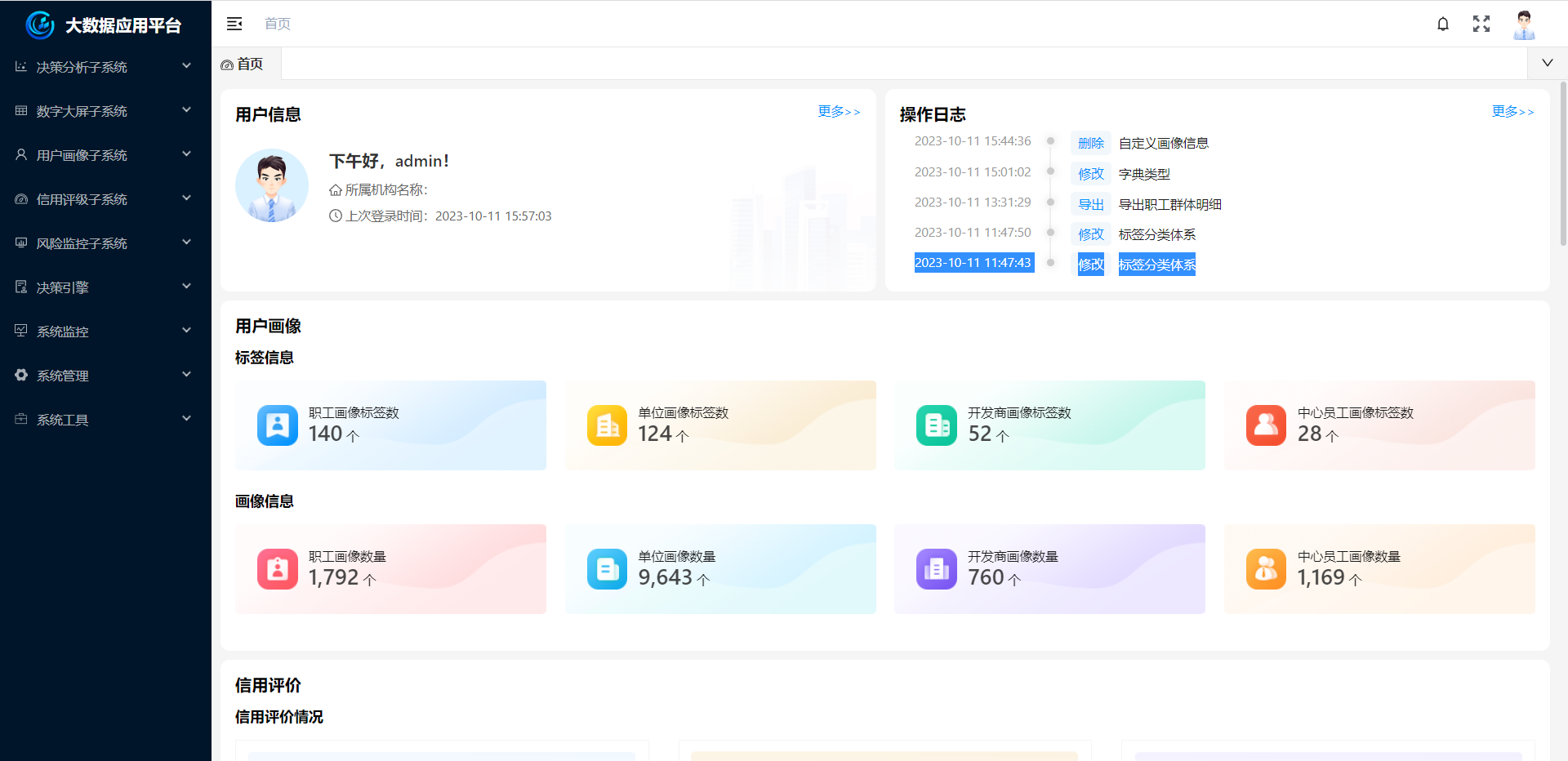Click the 中心员工画像数量 orange icon
Image resolution: width=1568 pixels, height=761 pixels.
[x=1266, y=569]
